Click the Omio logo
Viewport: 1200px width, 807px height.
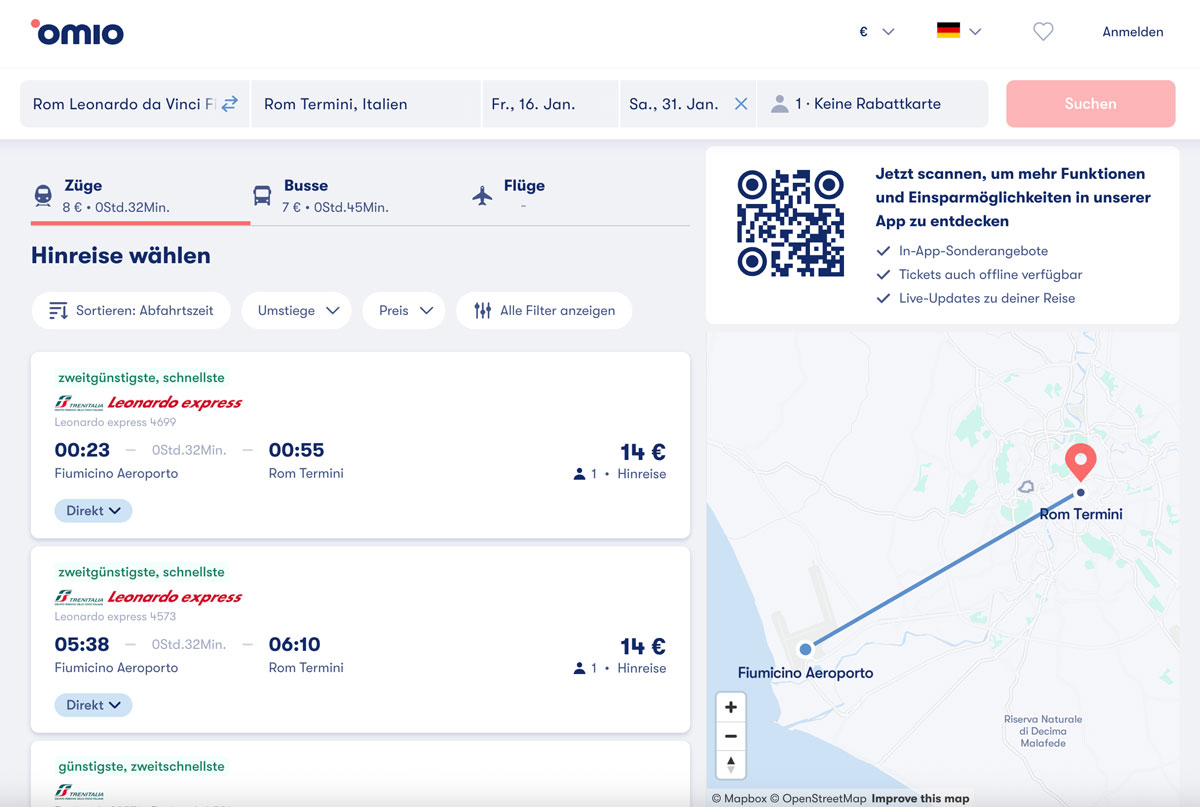click(78, 33)
